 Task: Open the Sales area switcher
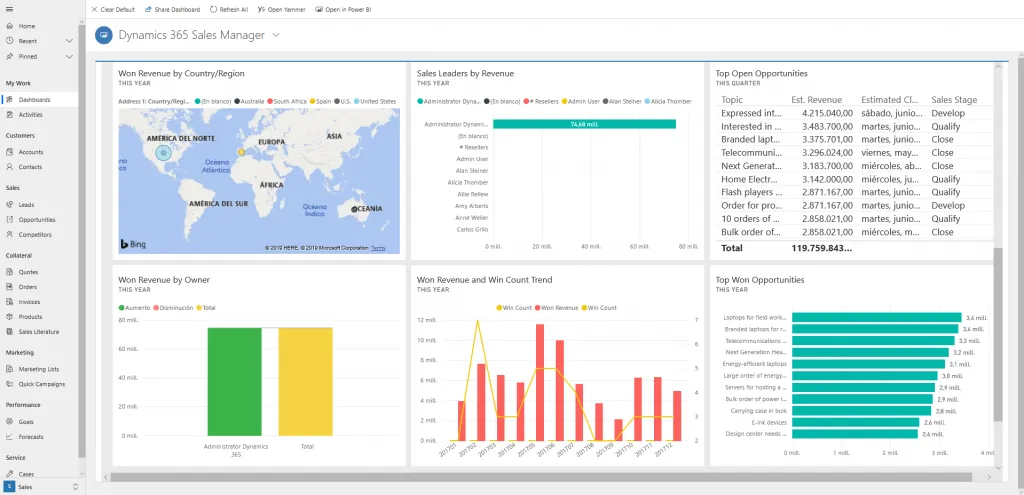42,487
